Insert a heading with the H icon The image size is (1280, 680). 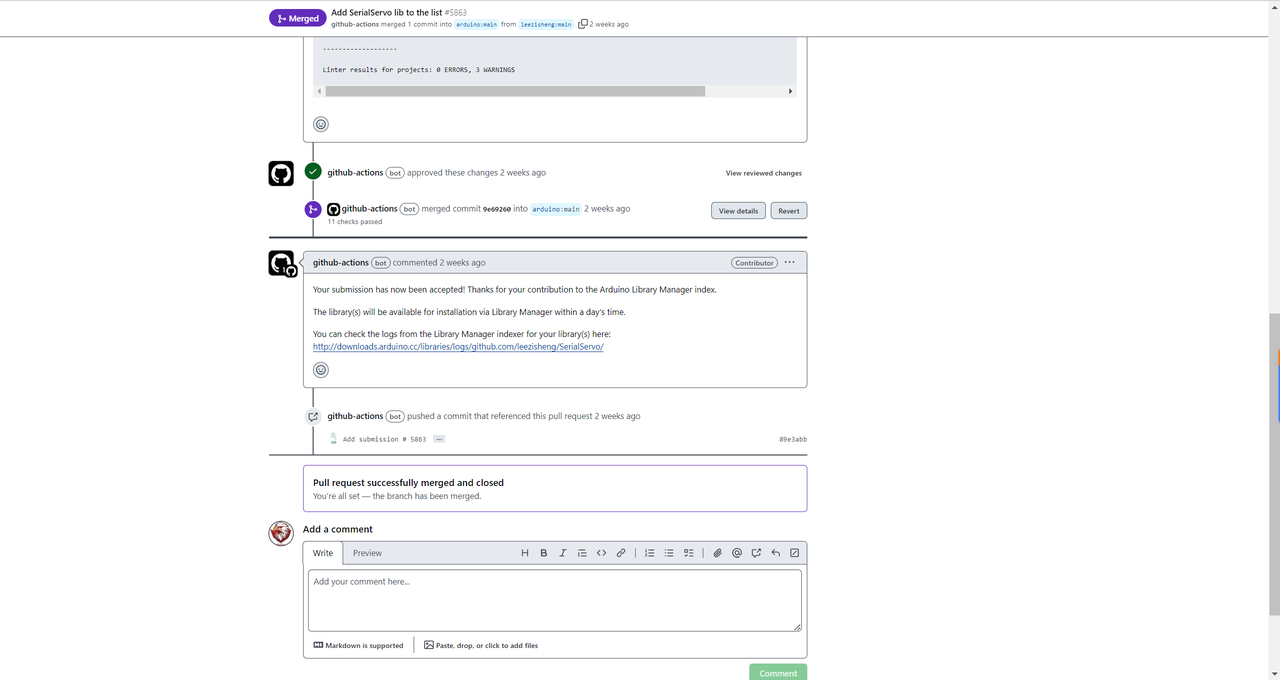coord(525,553)
